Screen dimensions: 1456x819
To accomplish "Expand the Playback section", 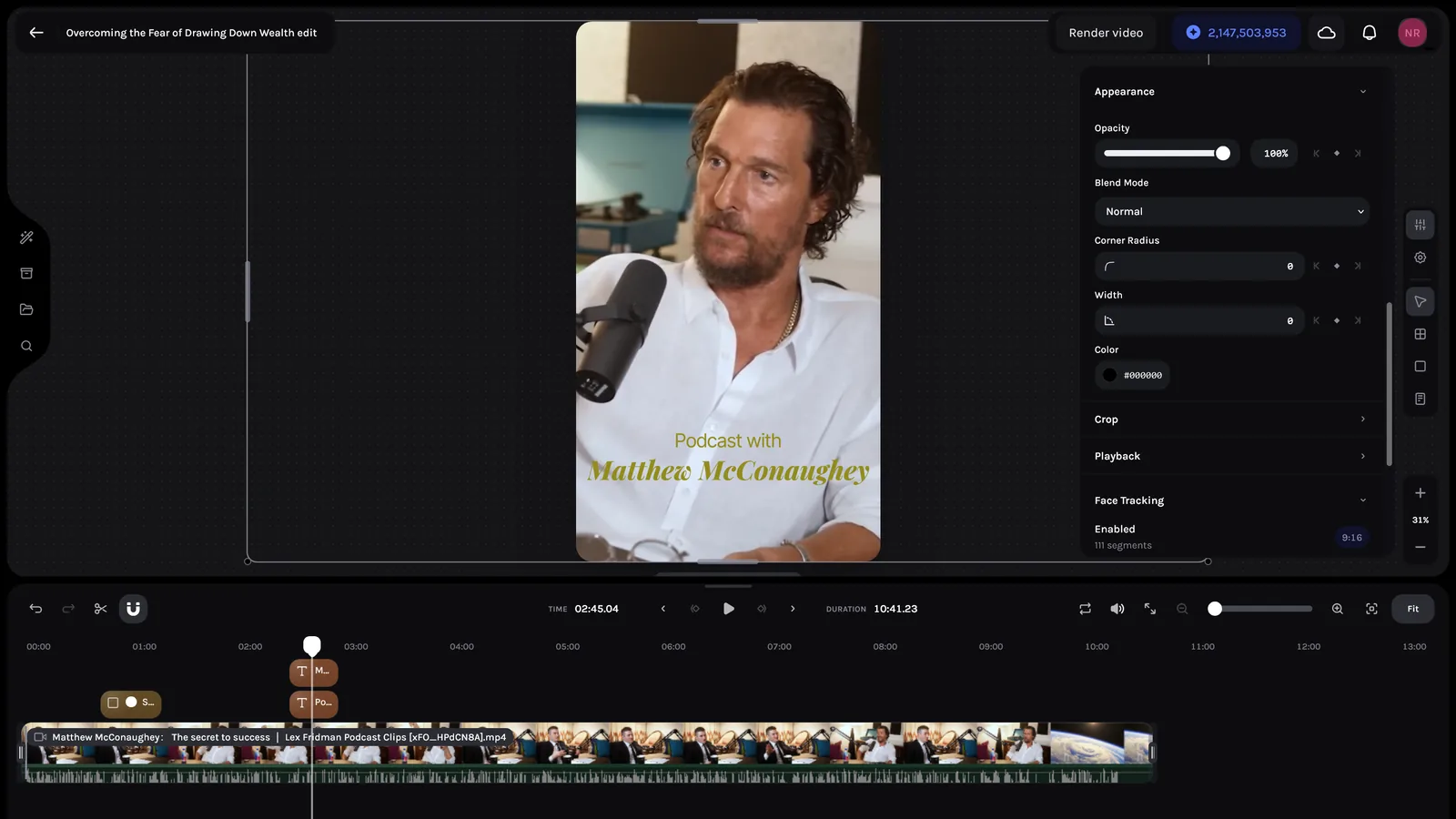I will coord(1230,456).
